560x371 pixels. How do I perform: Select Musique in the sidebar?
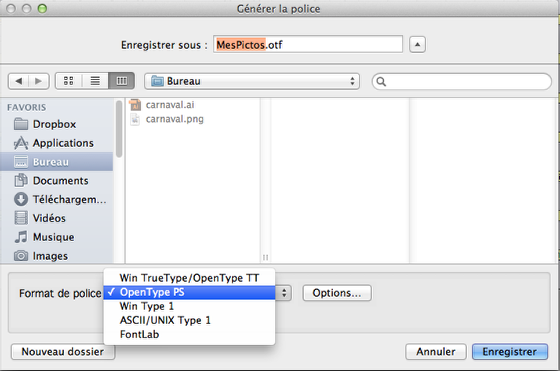tap(56, 237)
